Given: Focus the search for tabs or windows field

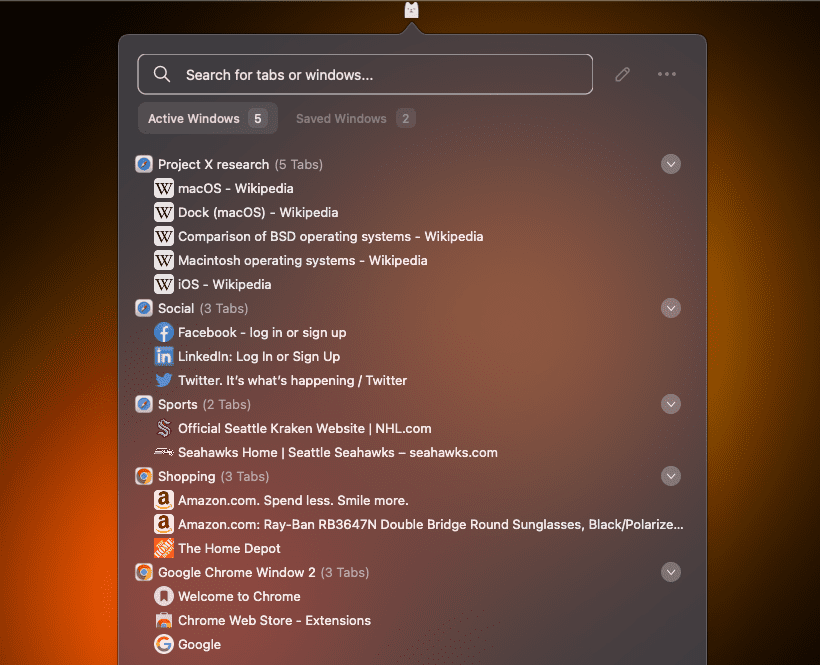Looking at the screenshot, I should tap(365, 74).
